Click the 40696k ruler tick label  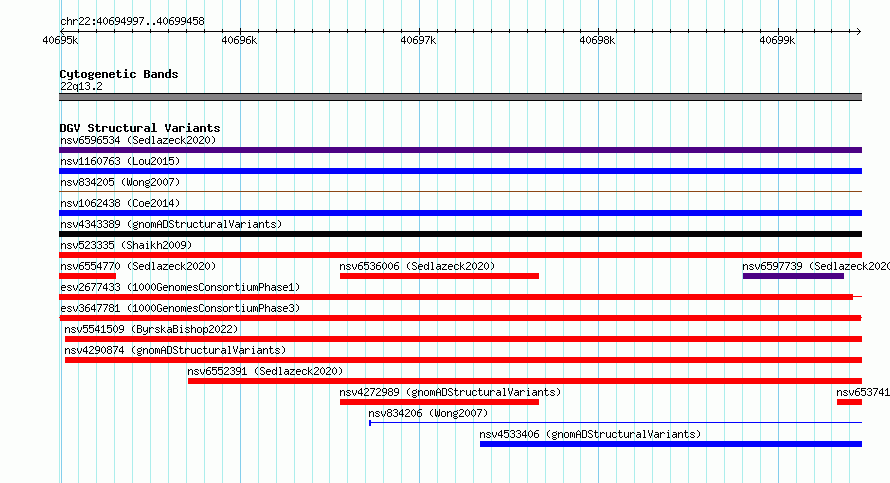[239, 40]
